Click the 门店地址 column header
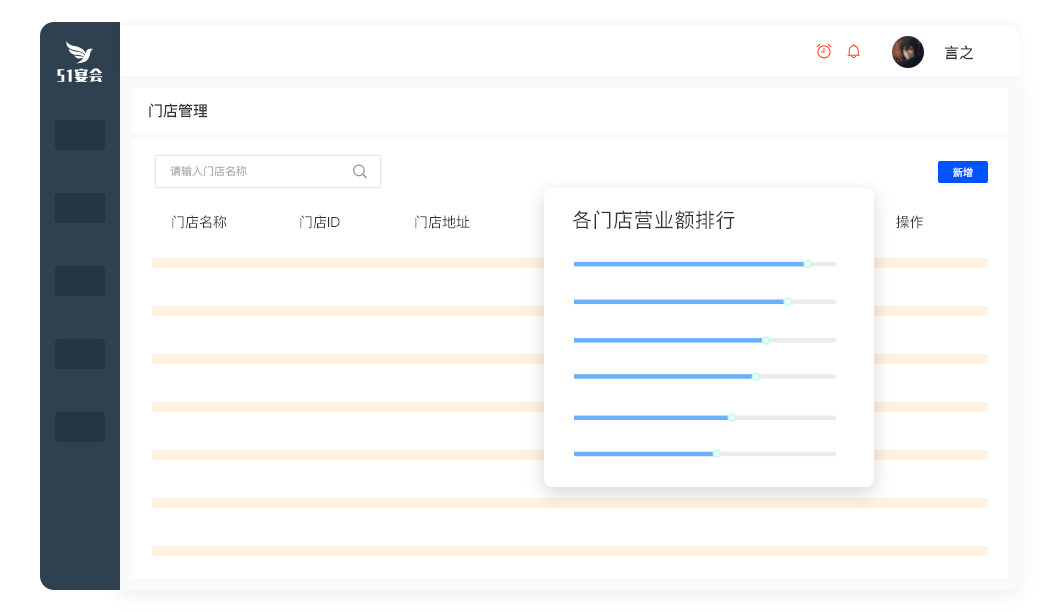1060x612 pixels. coord(441,222)
